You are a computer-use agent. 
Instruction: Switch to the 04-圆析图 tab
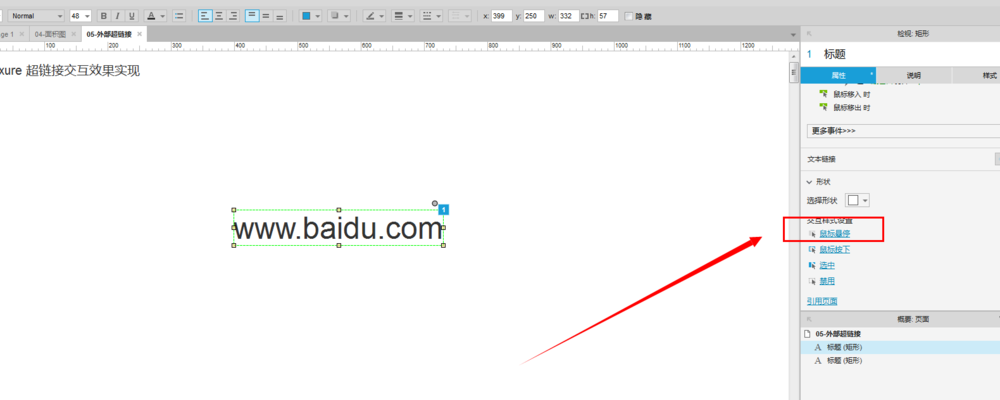point(50,34)
